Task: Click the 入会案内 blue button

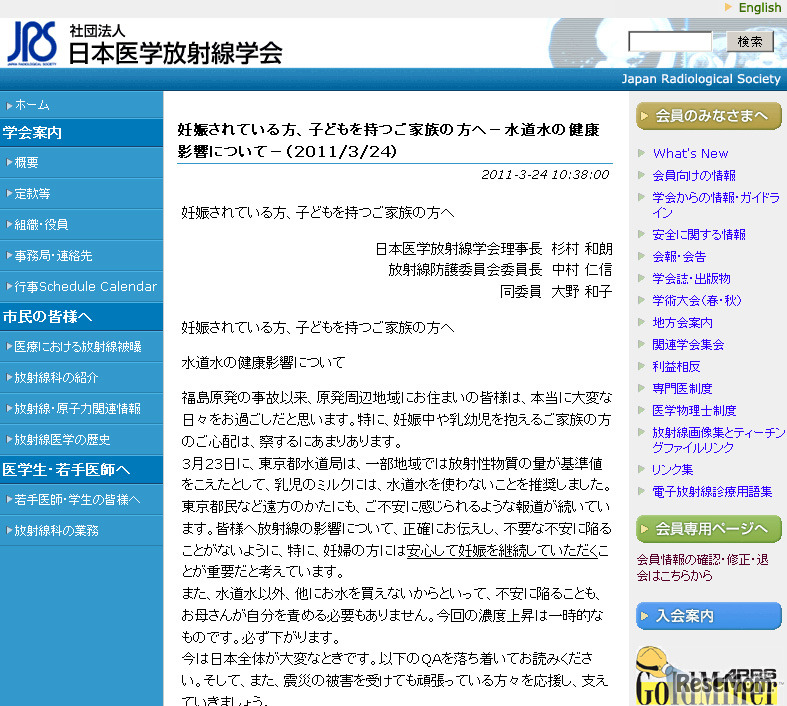Action: (x=708, y=616)
